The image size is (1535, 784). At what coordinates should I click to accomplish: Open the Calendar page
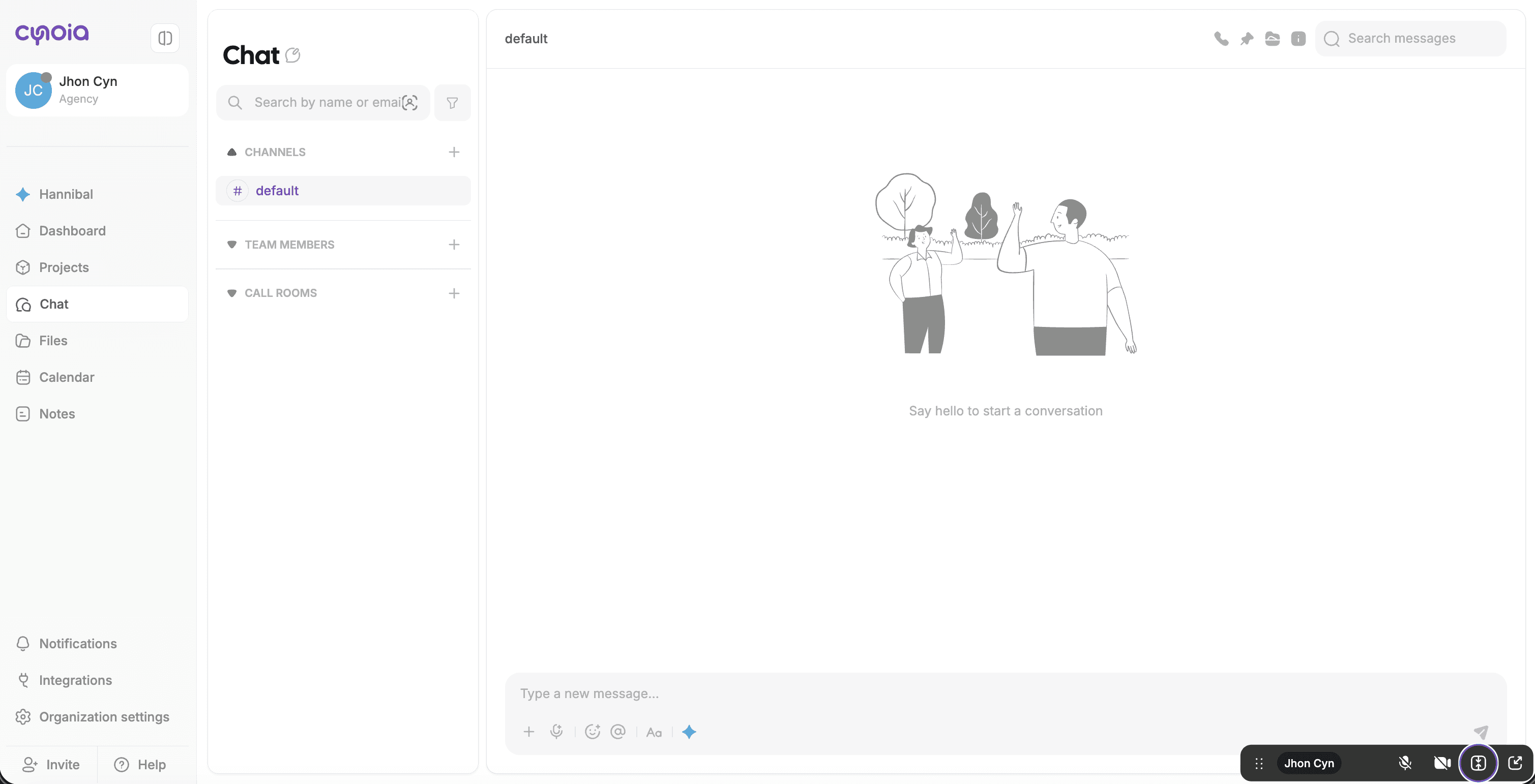pos(67,377)
